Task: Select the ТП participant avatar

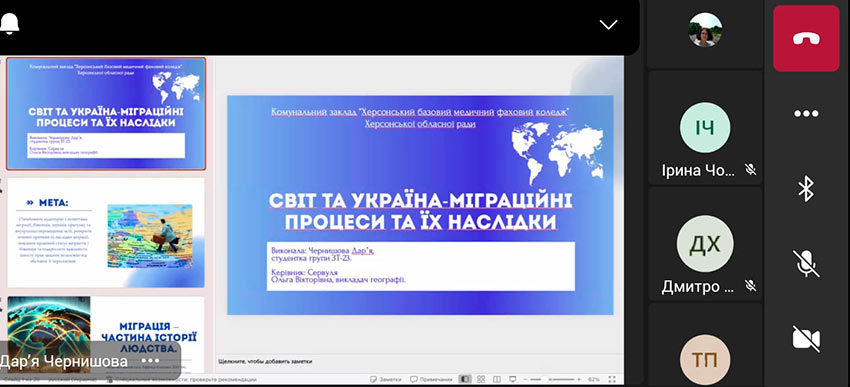Action: 705,359
